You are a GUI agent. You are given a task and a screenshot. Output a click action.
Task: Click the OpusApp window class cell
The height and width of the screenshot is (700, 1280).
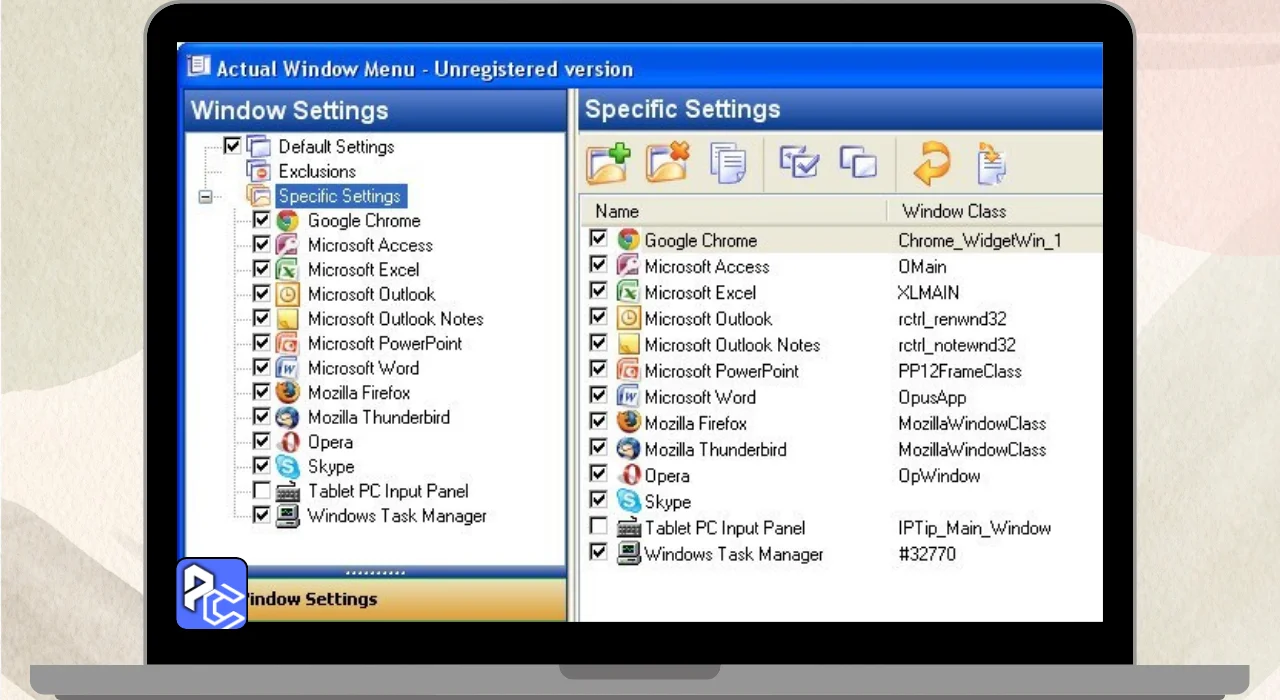coord(932,397)
